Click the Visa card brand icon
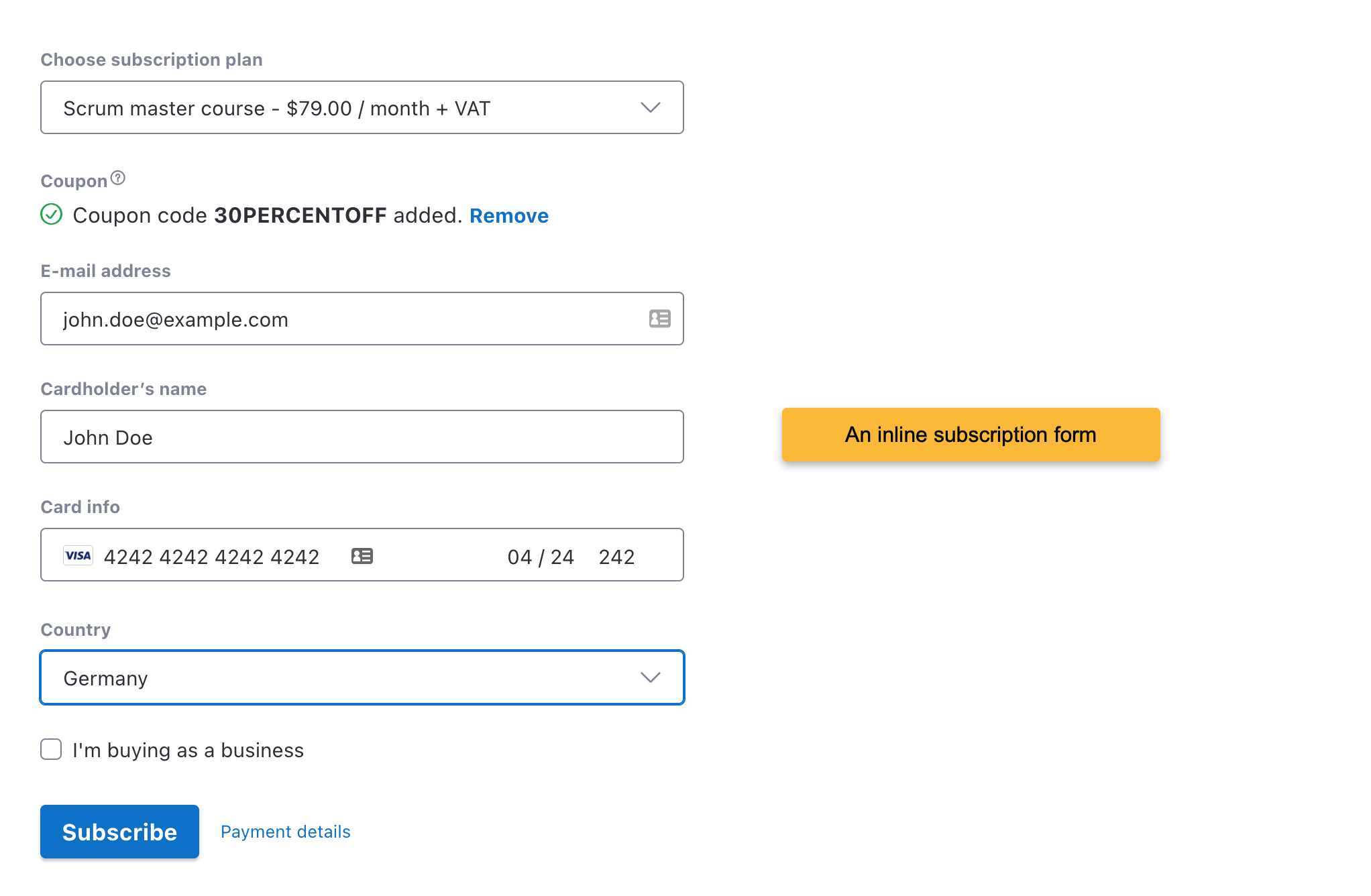 coord(78,556)
